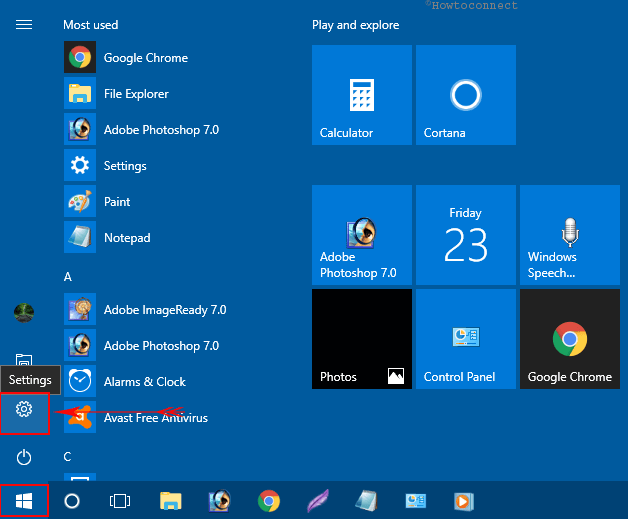
Task: Open Google Chrome on the taskbar
Action: pyautogui.click(x=269, y=501)
